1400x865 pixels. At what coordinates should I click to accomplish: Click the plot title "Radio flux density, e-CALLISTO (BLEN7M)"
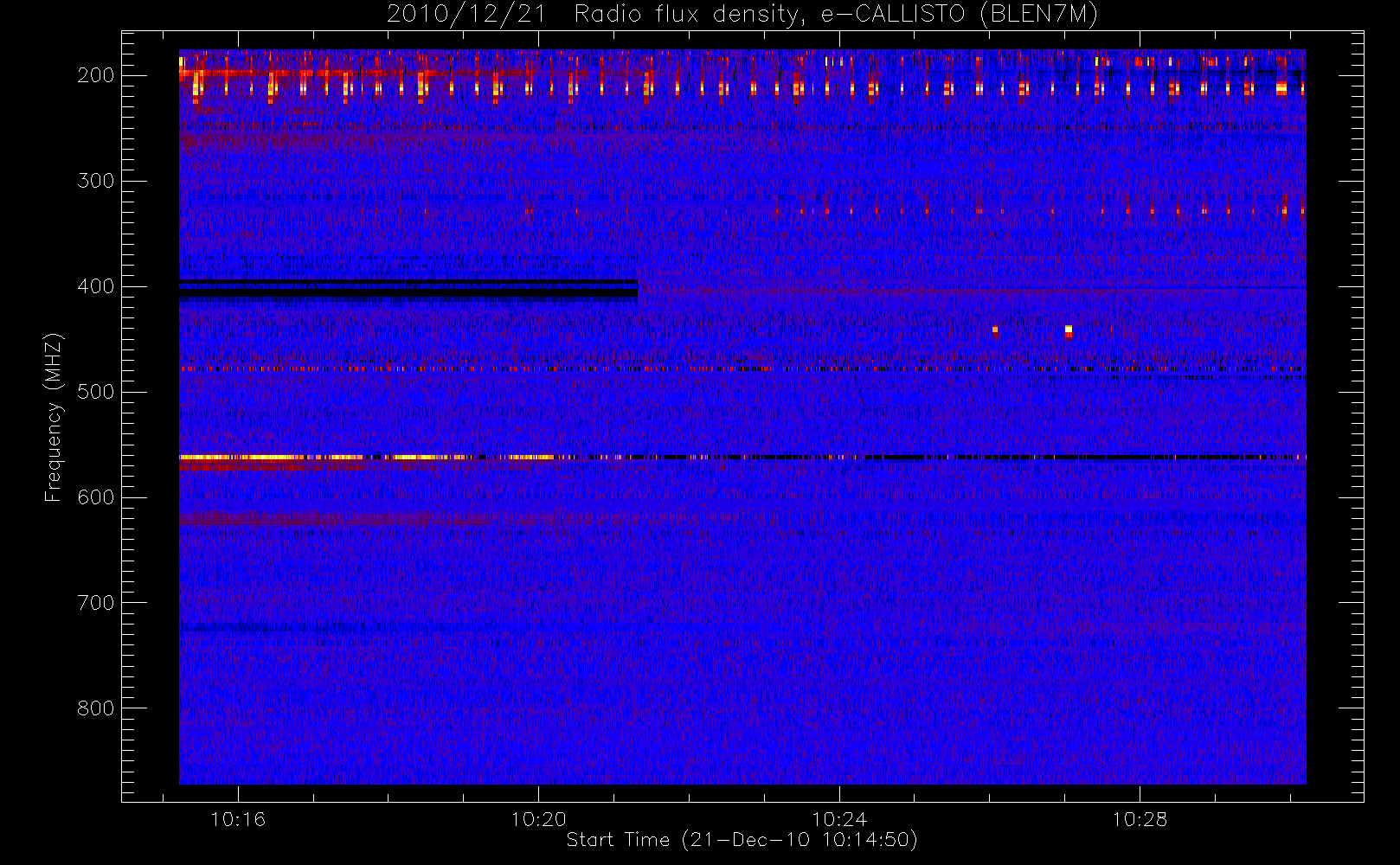pyautogui.click(x=836, y=15)
